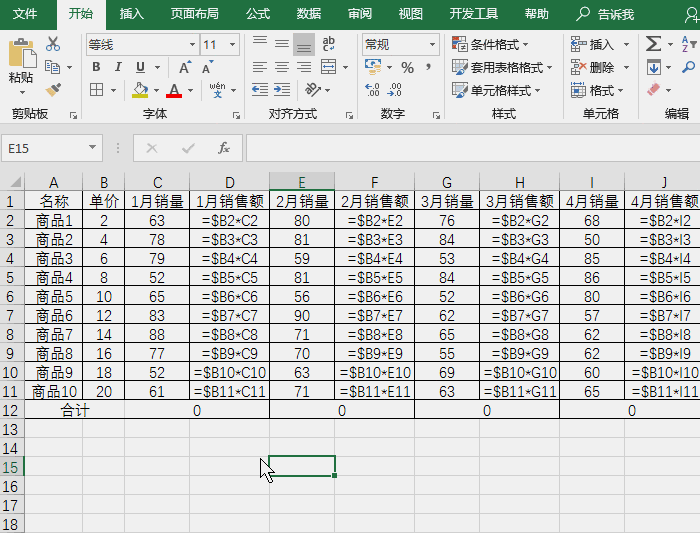Screen dimensions: 700x533
Task: Click the Merge and Center icon
Action: coord(329,67)
